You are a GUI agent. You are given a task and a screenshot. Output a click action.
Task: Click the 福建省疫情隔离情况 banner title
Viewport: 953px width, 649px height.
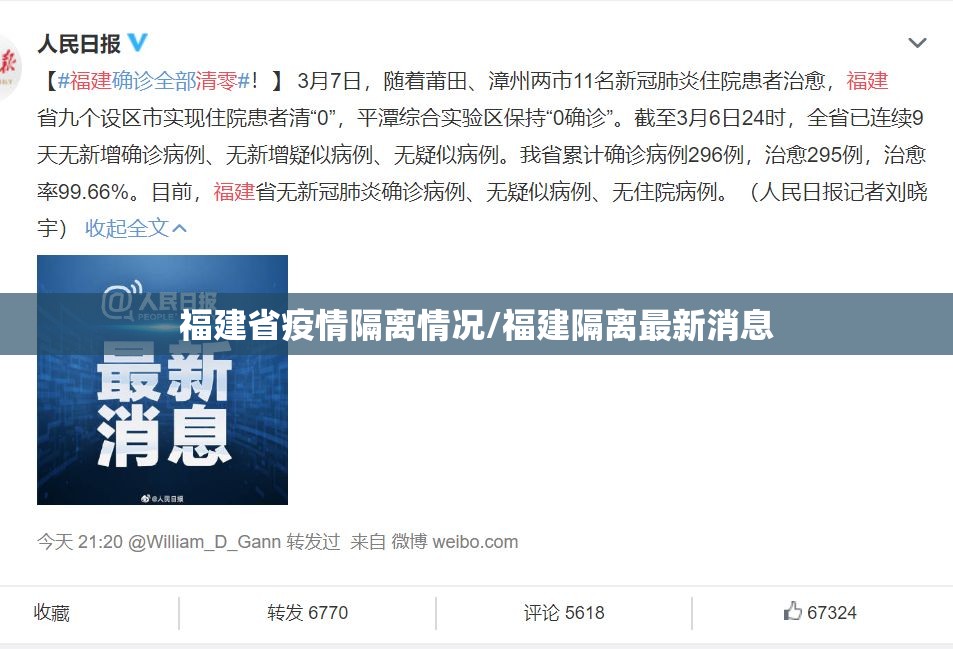[332, 325]
